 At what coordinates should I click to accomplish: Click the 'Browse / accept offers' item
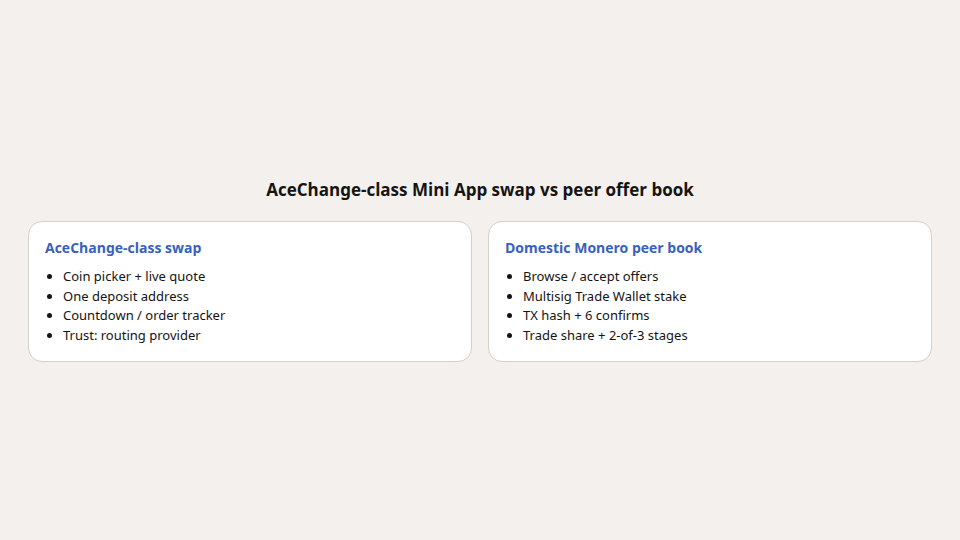[590, 277]
